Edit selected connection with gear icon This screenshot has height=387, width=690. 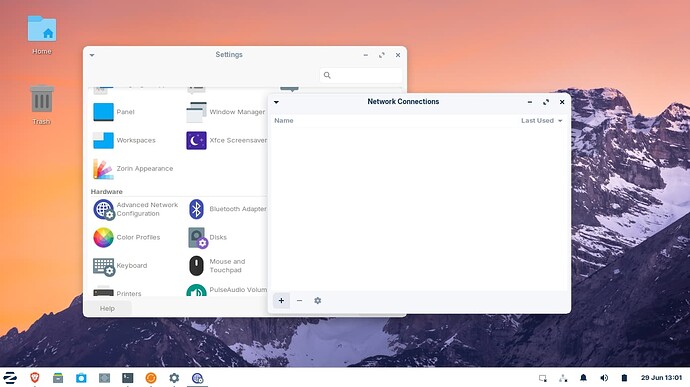click(x=317, y=301)
